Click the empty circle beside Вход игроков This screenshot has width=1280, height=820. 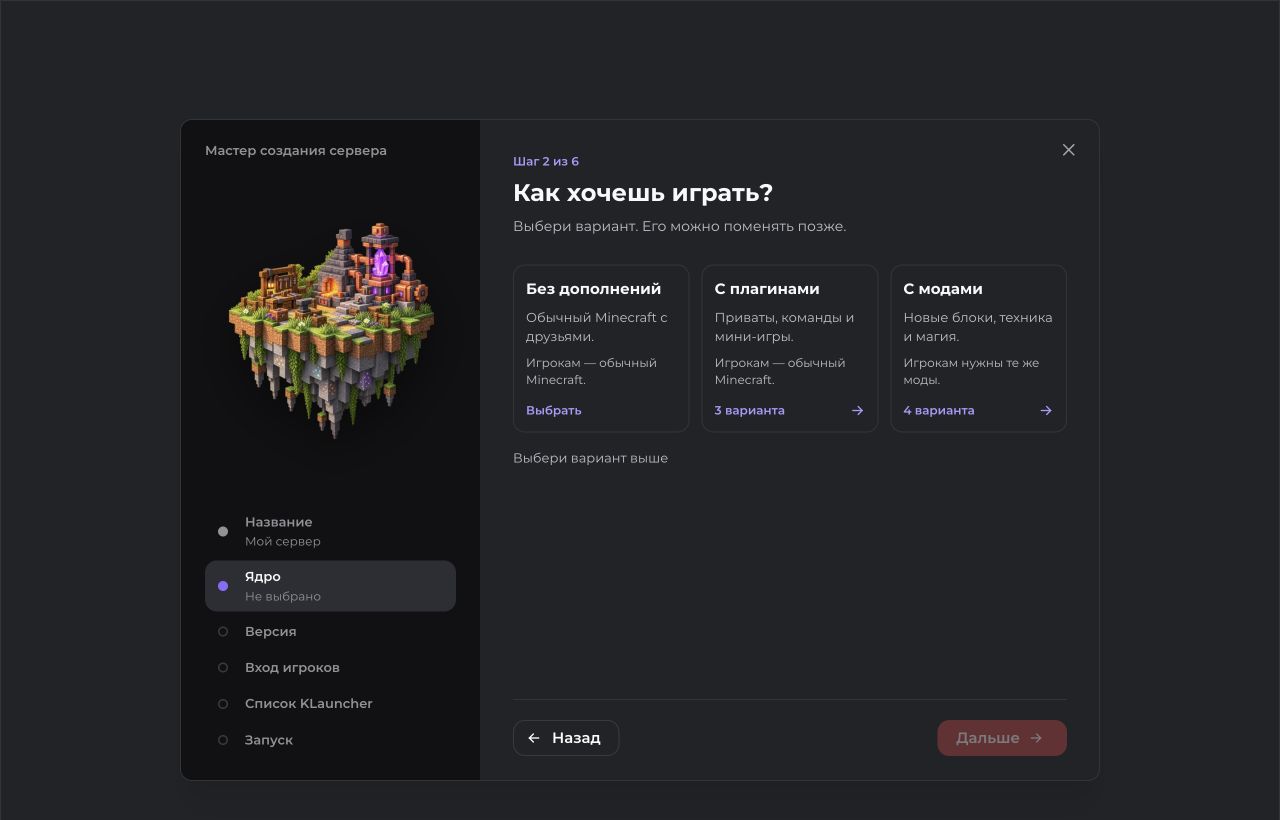(223, 667)
